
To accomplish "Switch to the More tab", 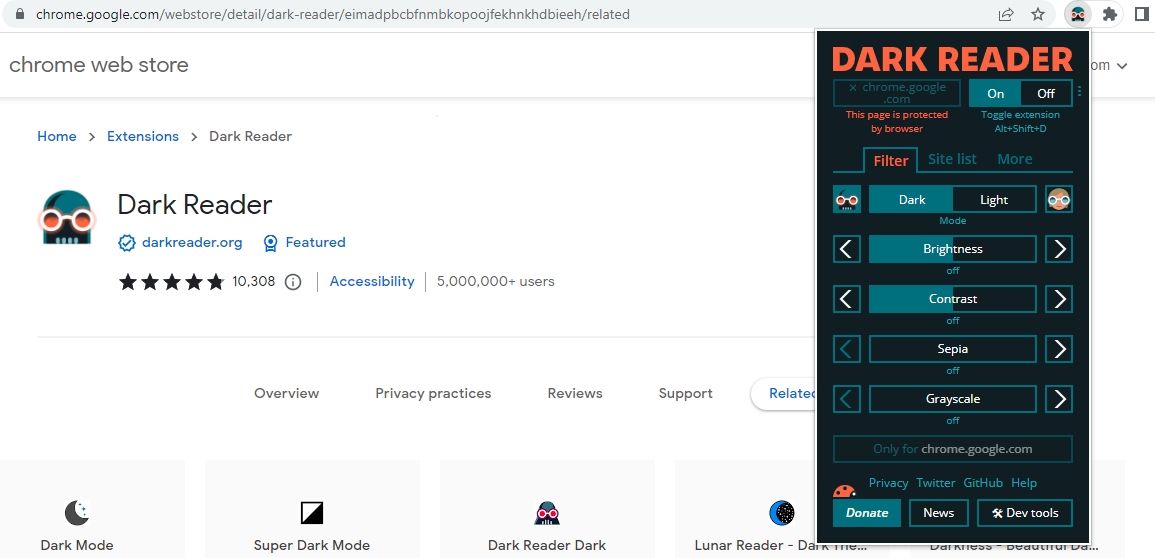I will pos(1014,159).
